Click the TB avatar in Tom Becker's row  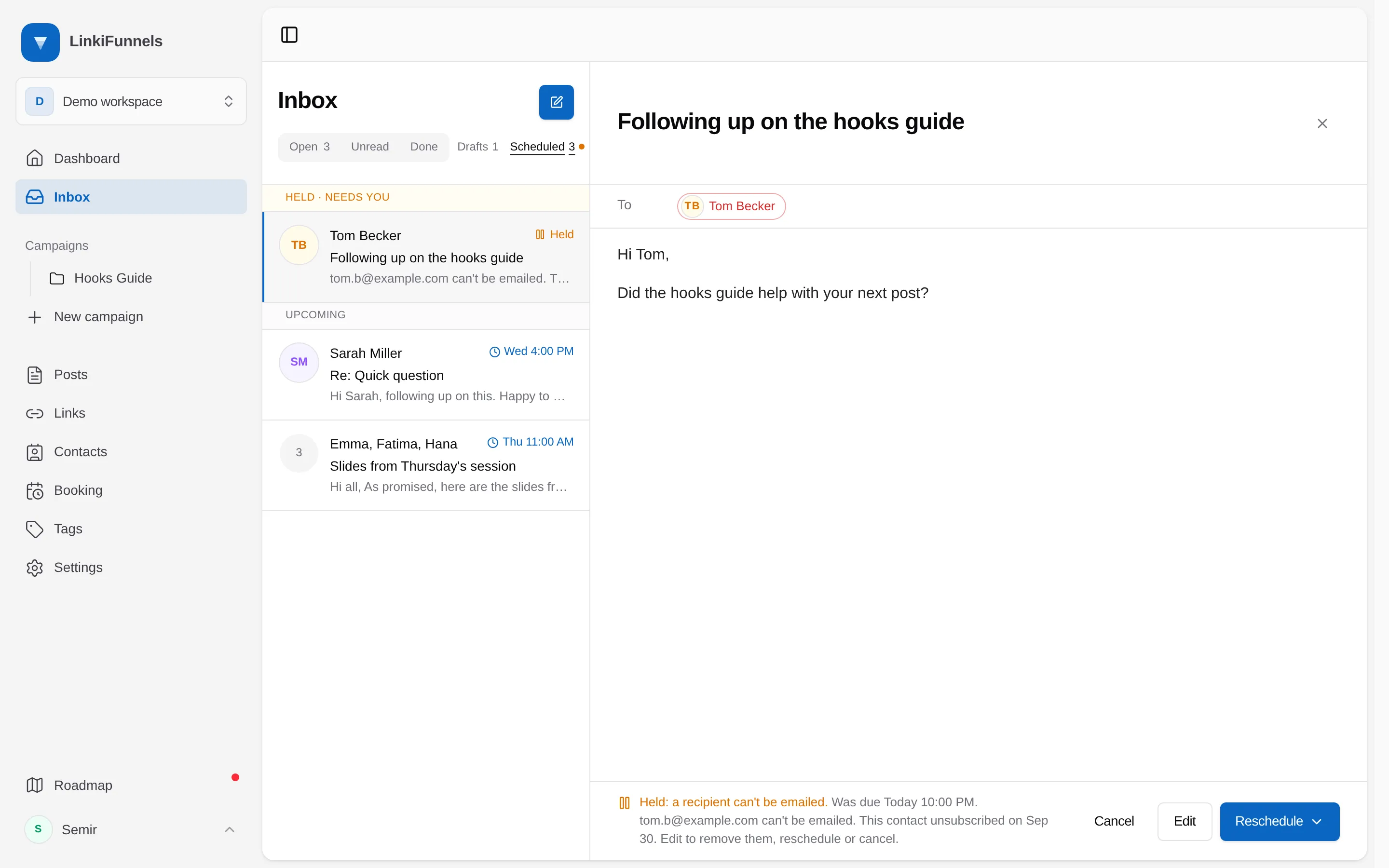(x=299, y=245)
